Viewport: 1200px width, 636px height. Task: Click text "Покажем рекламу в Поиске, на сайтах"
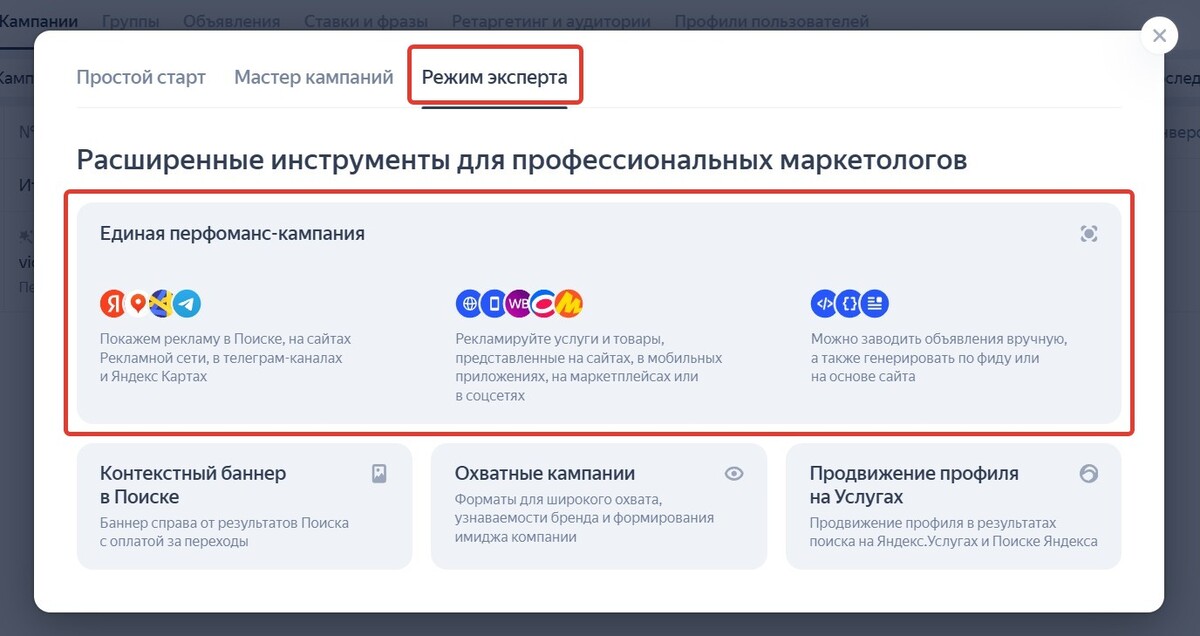[x=225, y=339]
